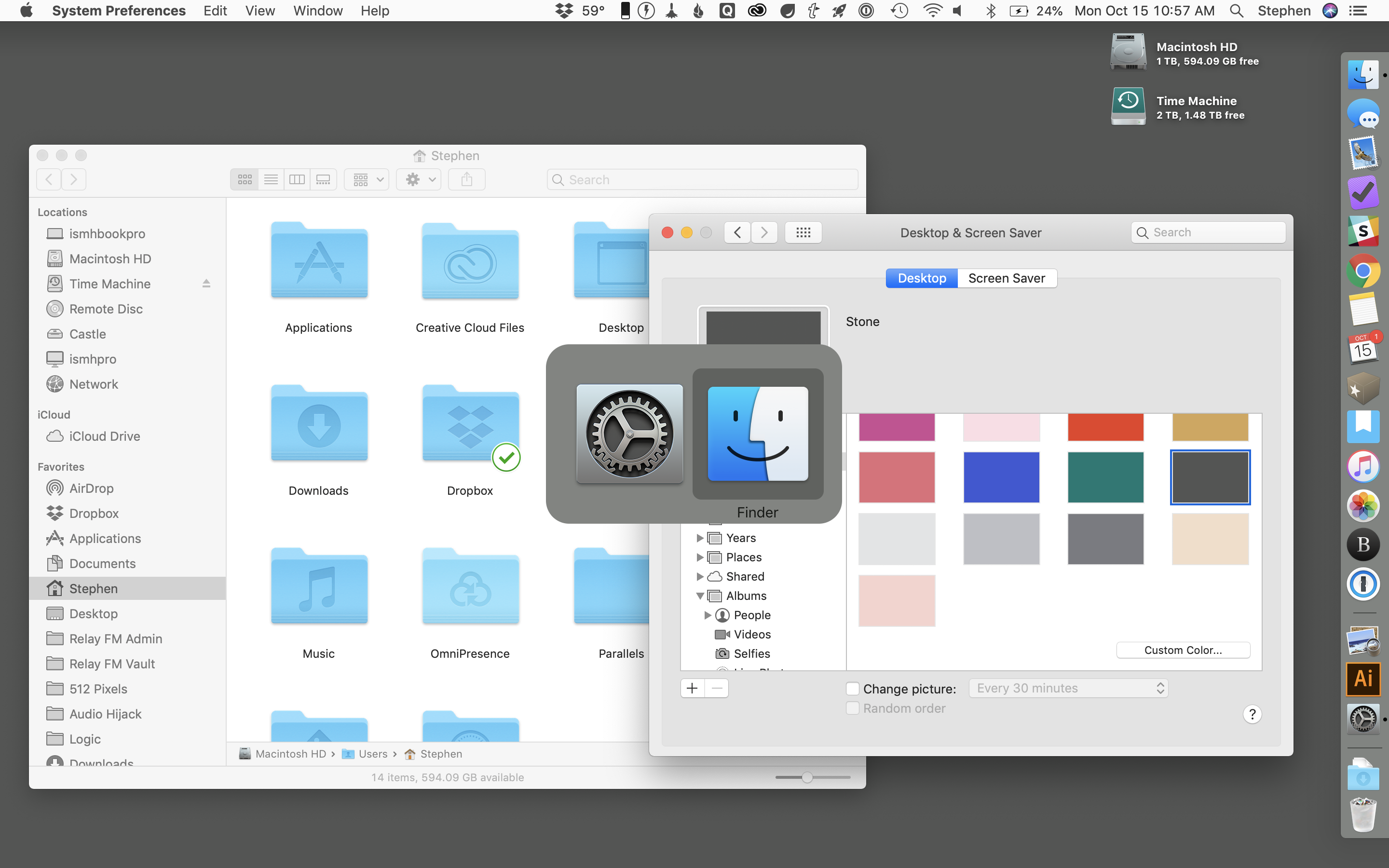Switch Finder to icon view
This screenshot has height=868, width=1389.
click(x=245, y=180)
